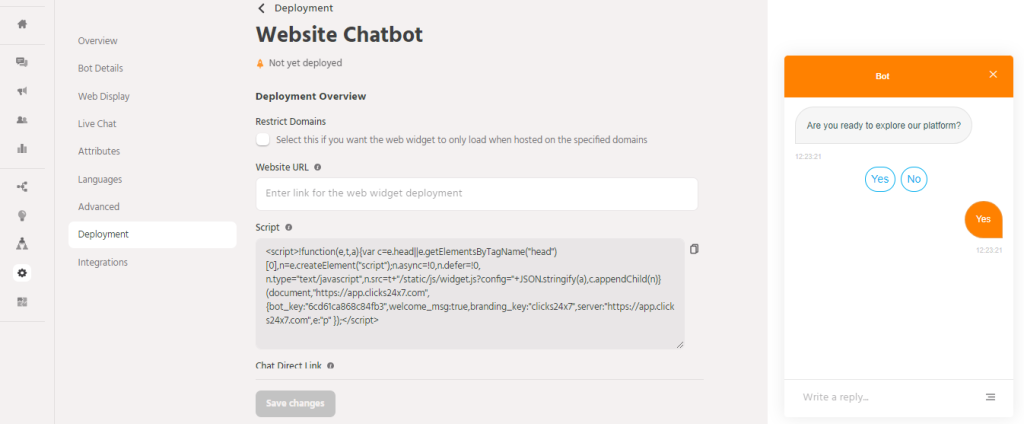Close the Bot chat widget
The image size is (1024, 424).
click(993, 74)
